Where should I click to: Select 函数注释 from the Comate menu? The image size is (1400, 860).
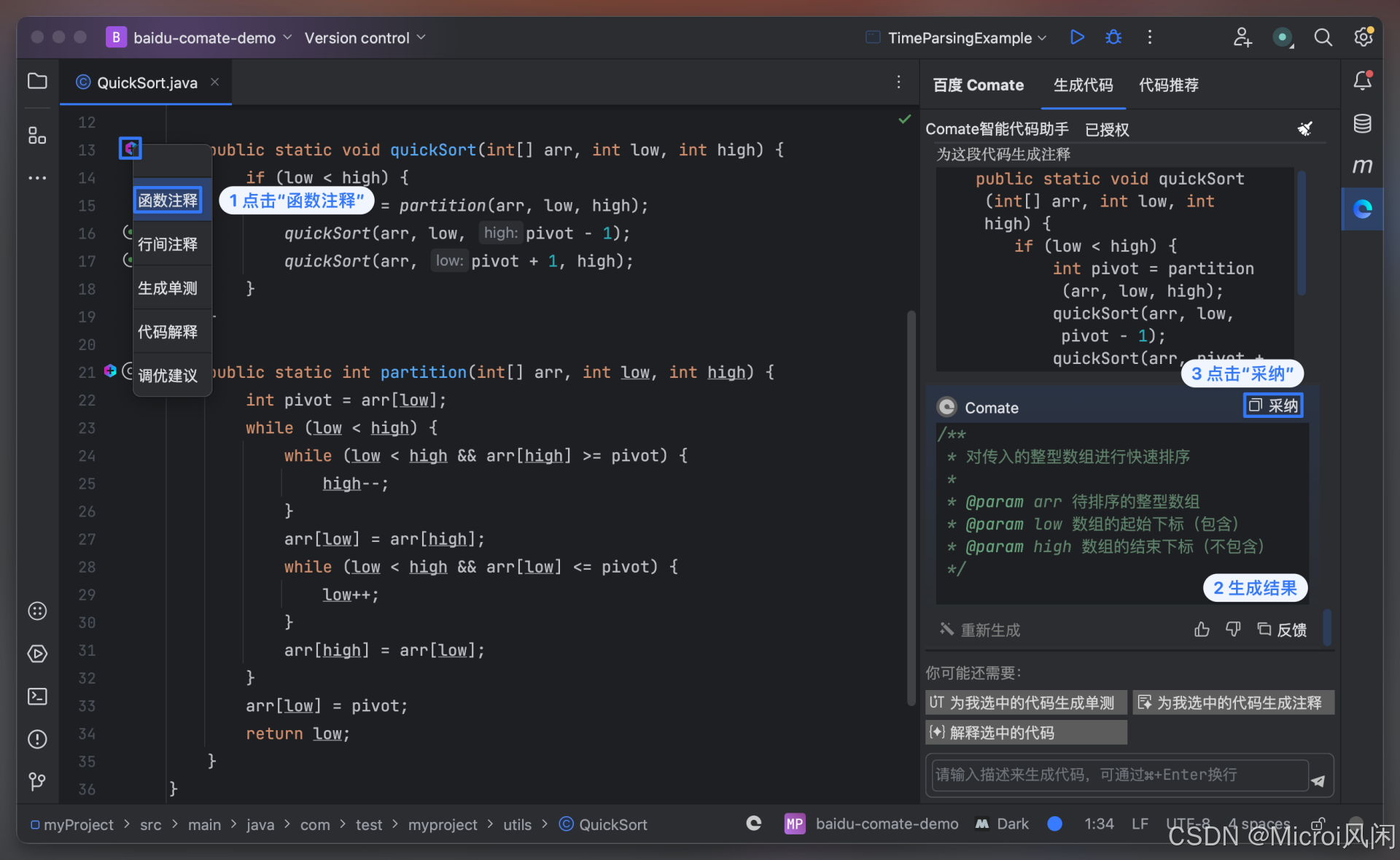click(x=168, y=201)
